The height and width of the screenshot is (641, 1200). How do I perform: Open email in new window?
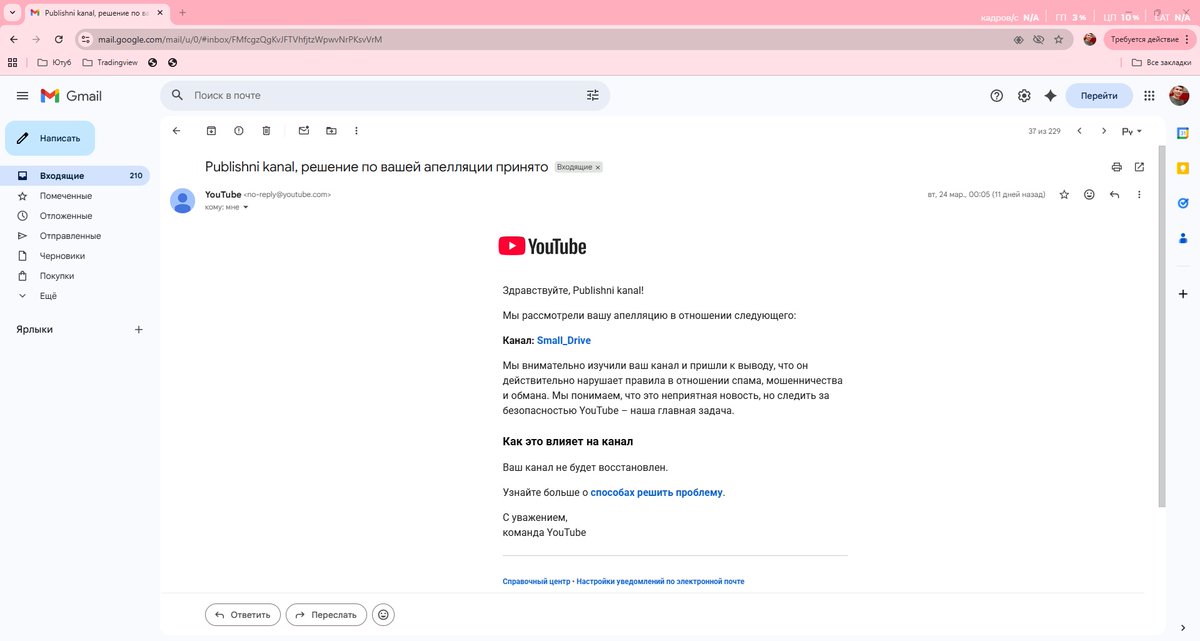click(1139, 167)
